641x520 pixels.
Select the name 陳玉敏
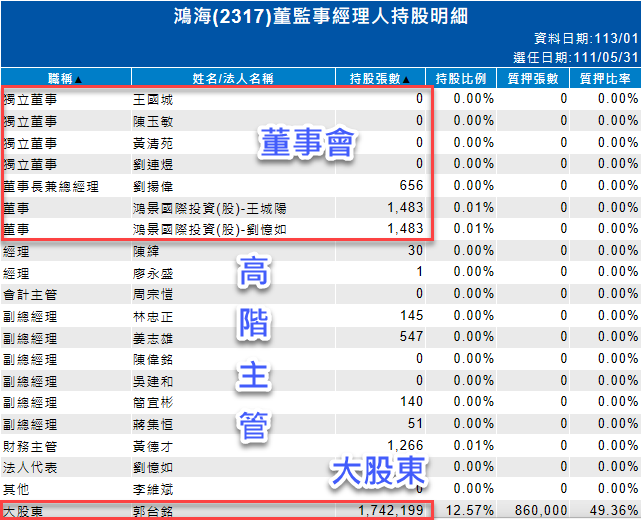click(x=153, y=121)
